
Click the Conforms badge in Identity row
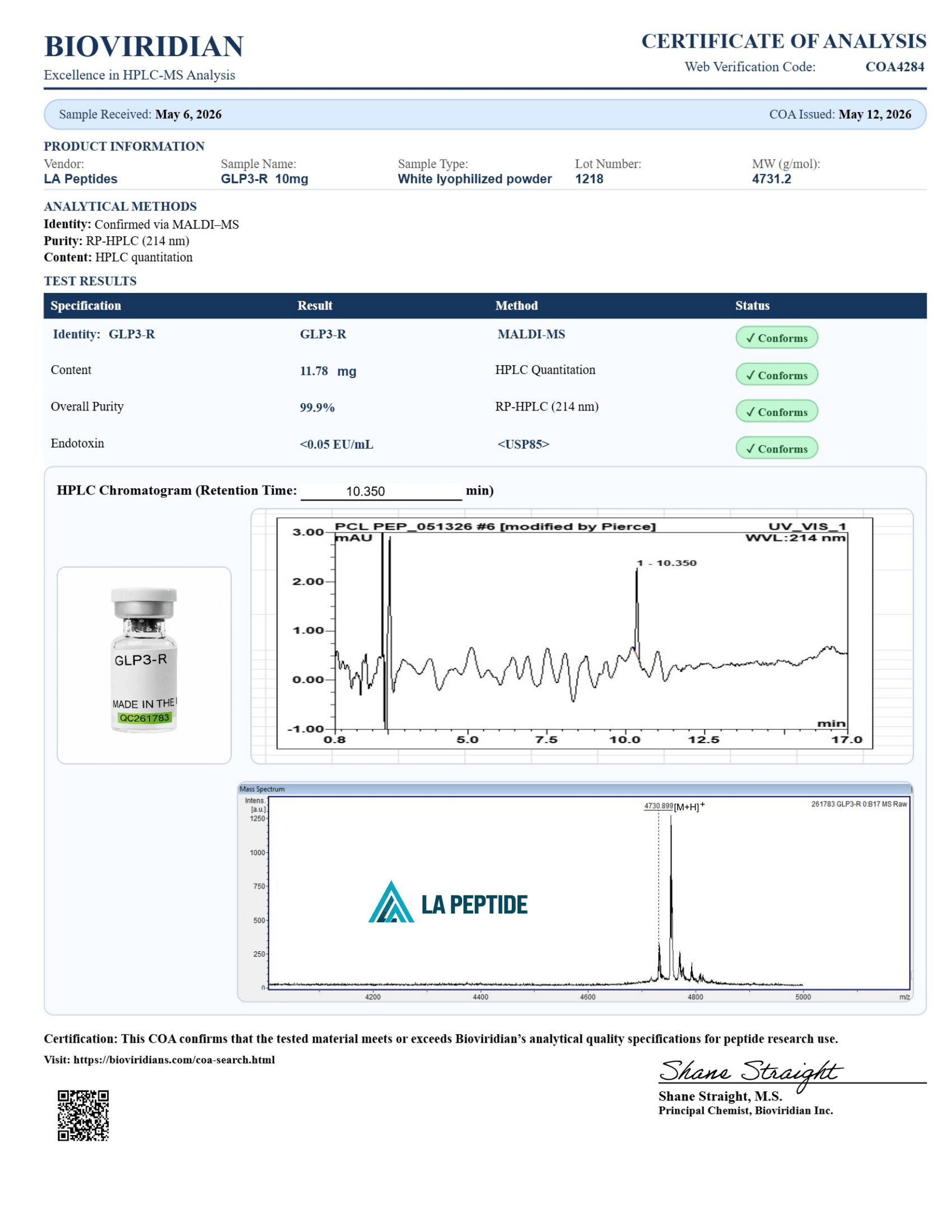click(x=776, y=337)
